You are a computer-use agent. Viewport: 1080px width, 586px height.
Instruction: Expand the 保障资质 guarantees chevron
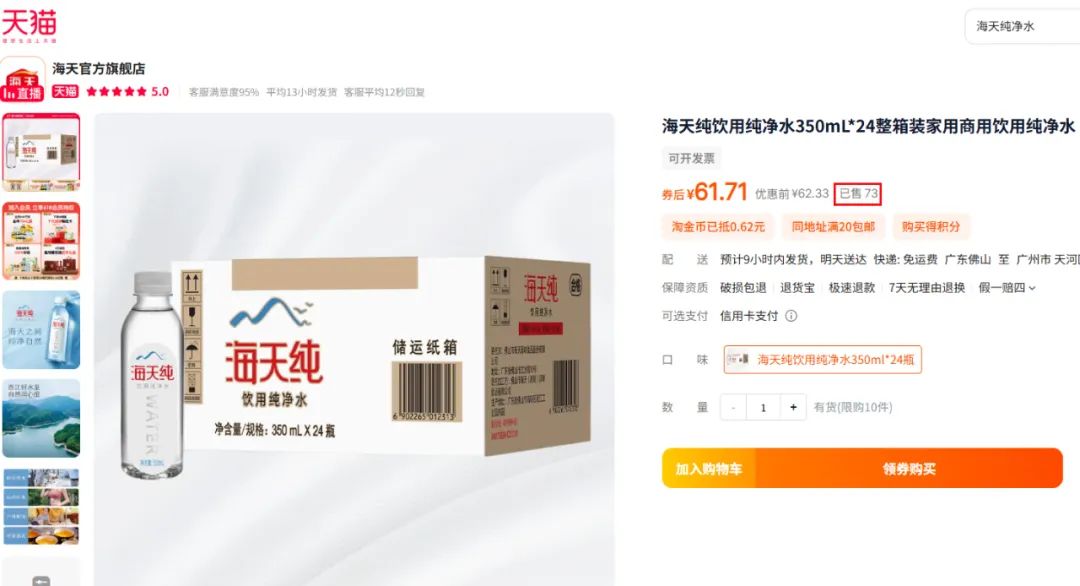coord(1032,289)
